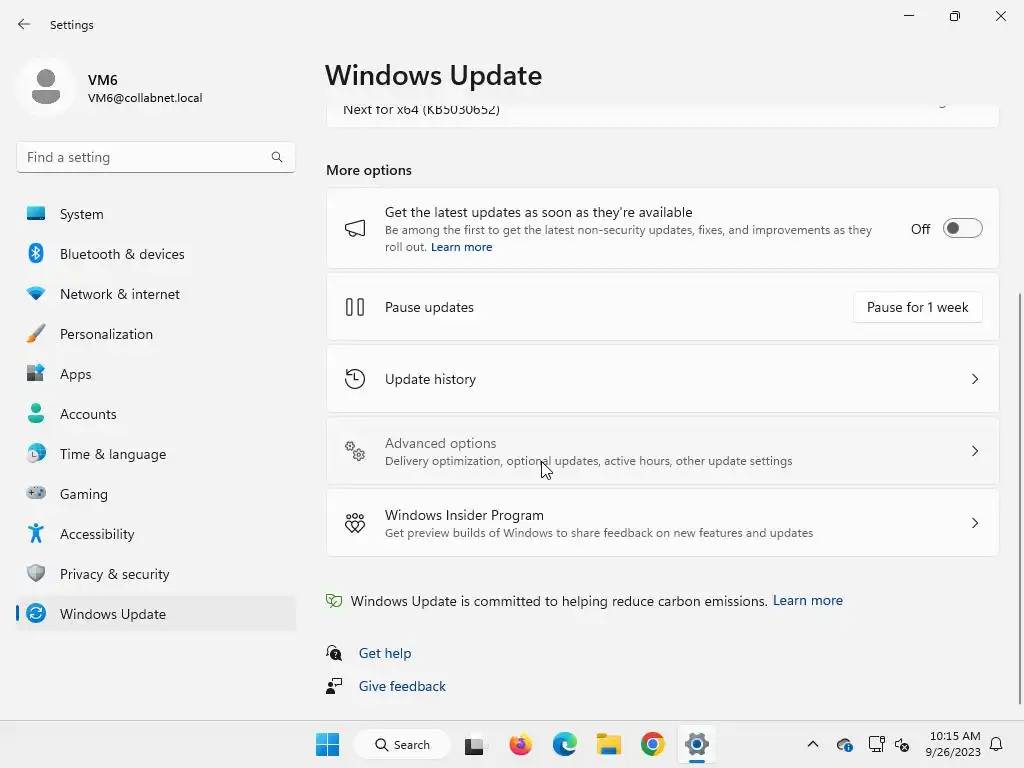This screenshot has height=768, width=1024.
Task: Open the Give feedback link
Action: pyautogui.click(x=402, y=686)
